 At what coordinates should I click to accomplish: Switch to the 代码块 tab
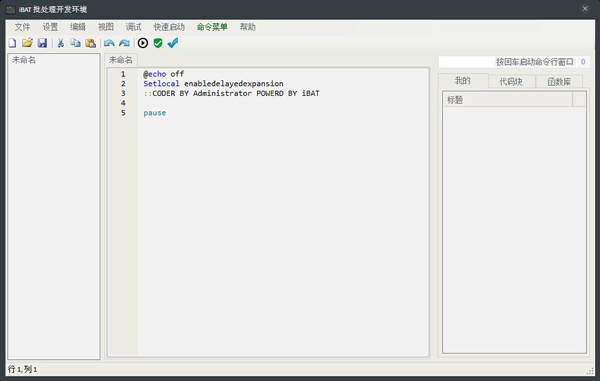[511, 81]
